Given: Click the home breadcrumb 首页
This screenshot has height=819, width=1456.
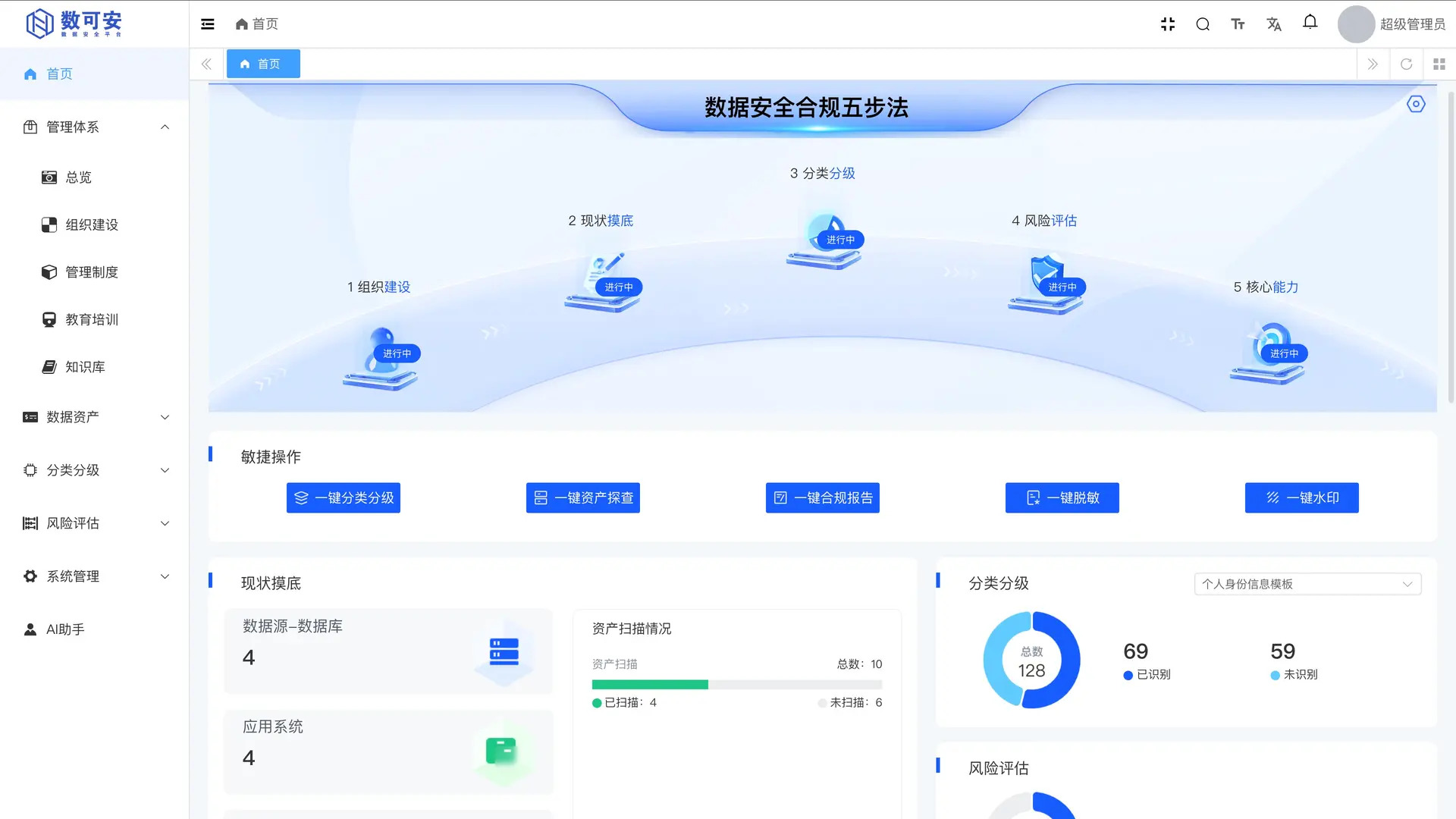Looking at the screenshot, I should tap(257, 24).
